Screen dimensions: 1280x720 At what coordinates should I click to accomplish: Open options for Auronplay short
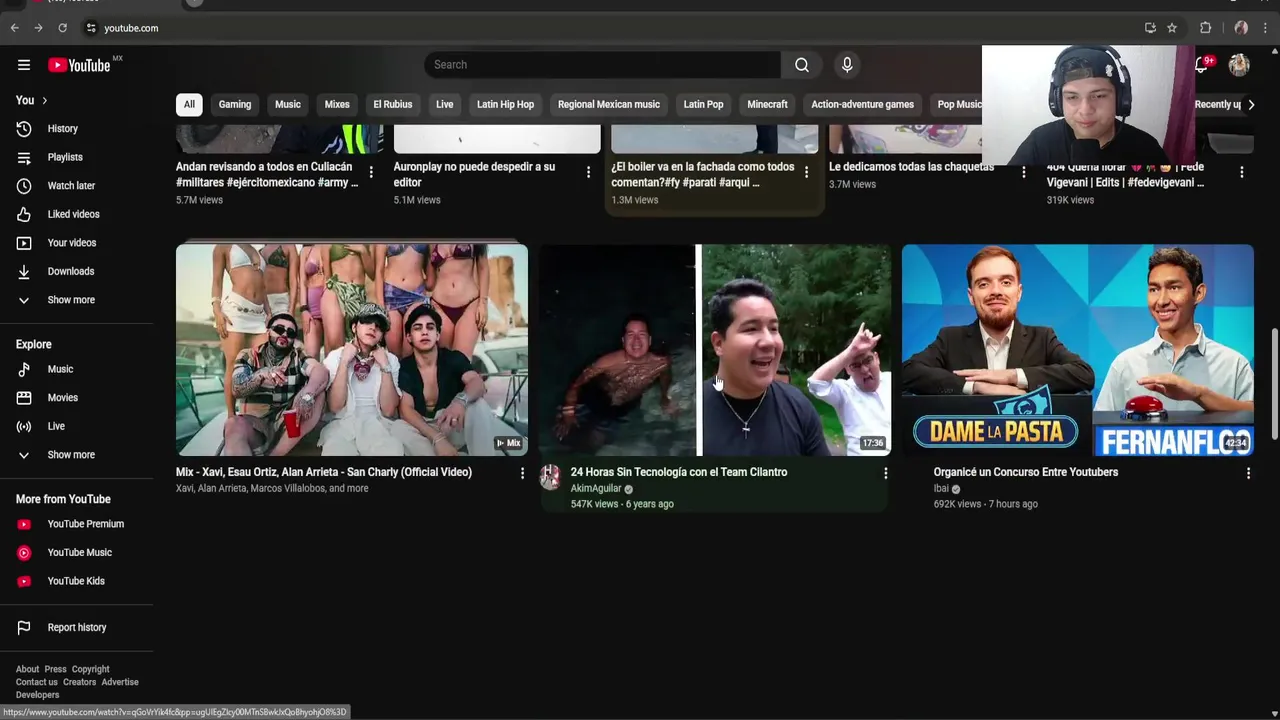(x=588, y=172)
